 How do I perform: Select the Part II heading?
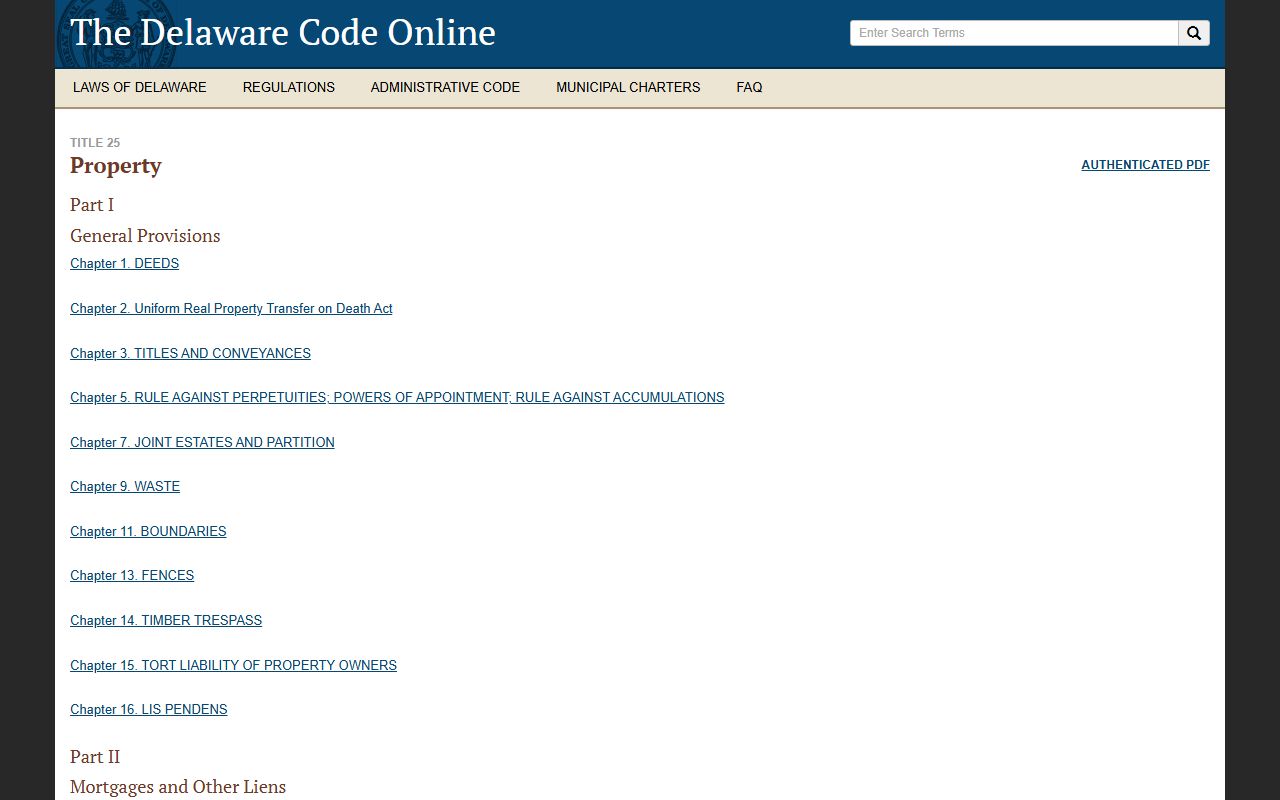tap(95, 757)
